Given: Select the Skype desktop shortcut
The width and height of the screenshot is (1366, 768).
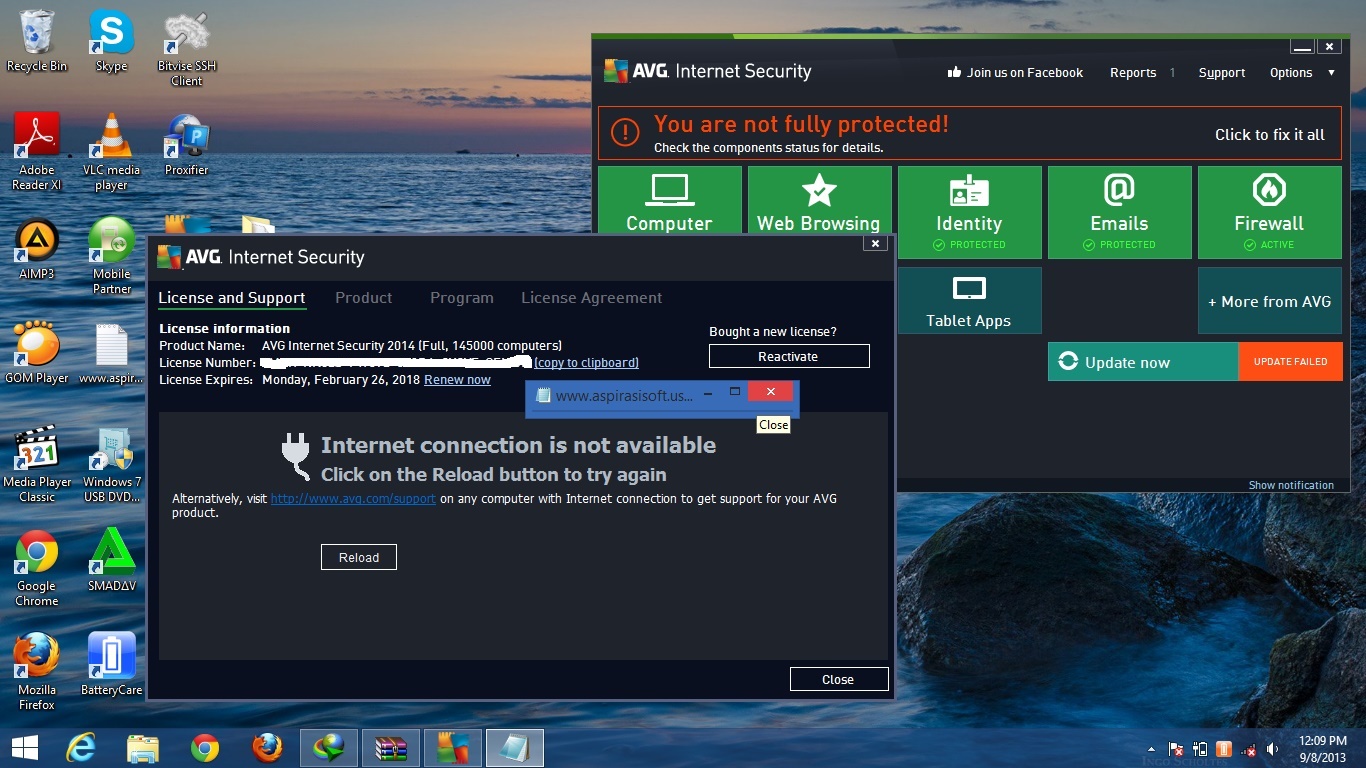Looking at the screenshot, I should tap(111, 41).
